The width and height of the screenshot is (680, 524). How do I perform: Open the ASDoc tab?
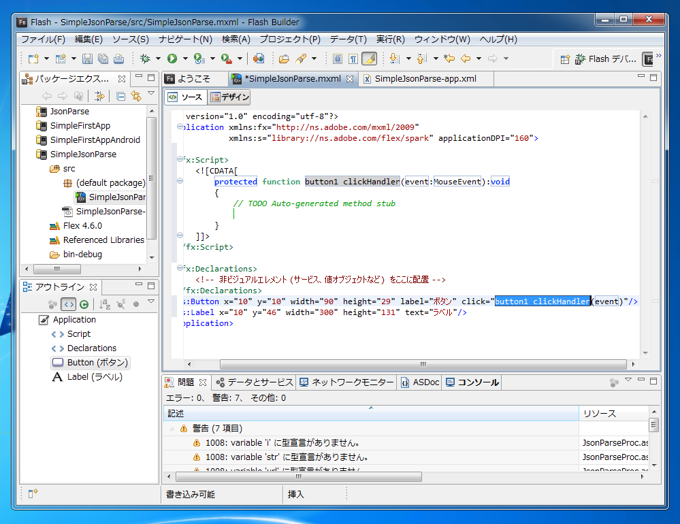point(420,383)
